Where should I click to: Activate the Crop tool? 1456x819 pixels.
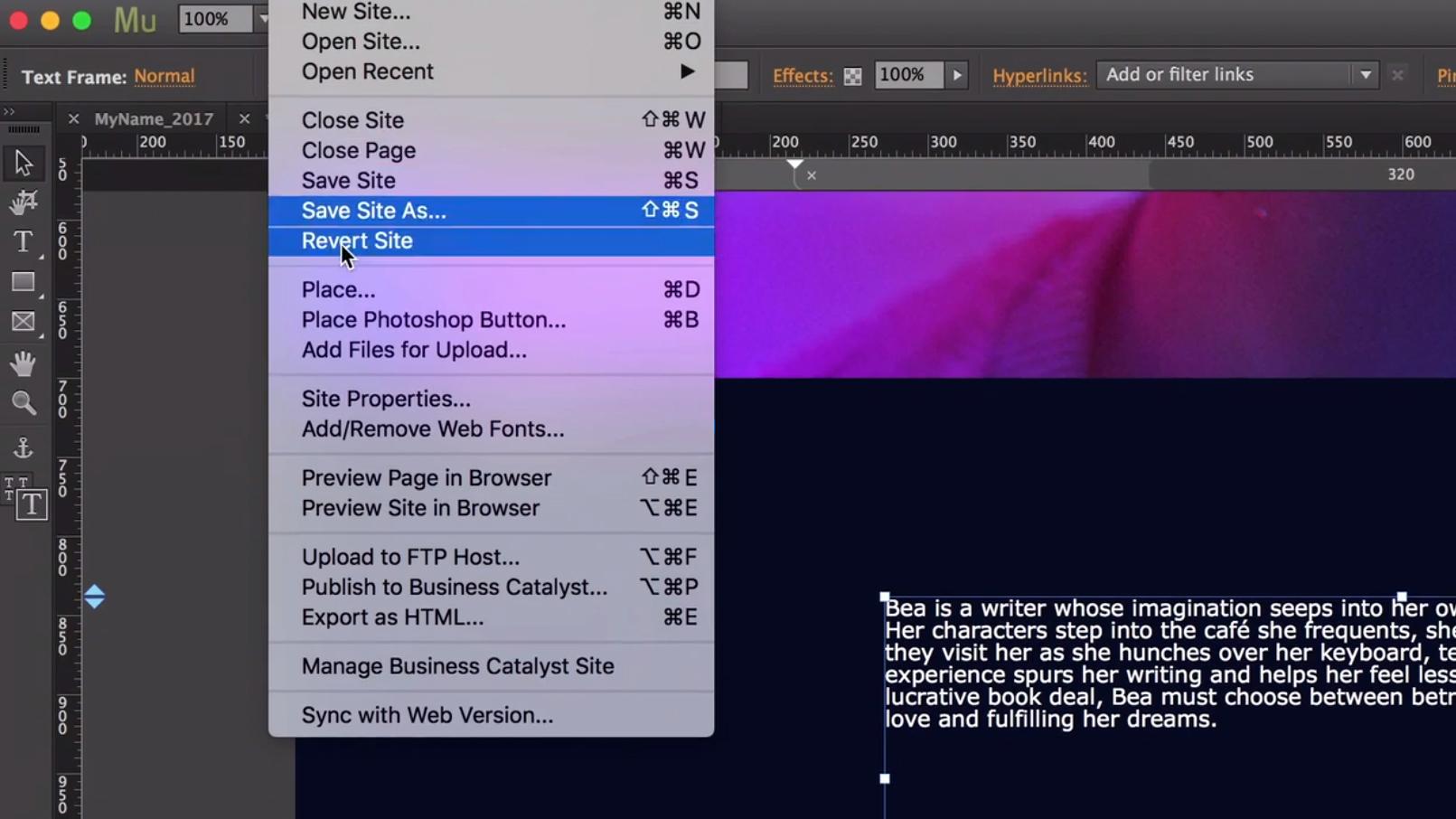click(x=24, y=202)
